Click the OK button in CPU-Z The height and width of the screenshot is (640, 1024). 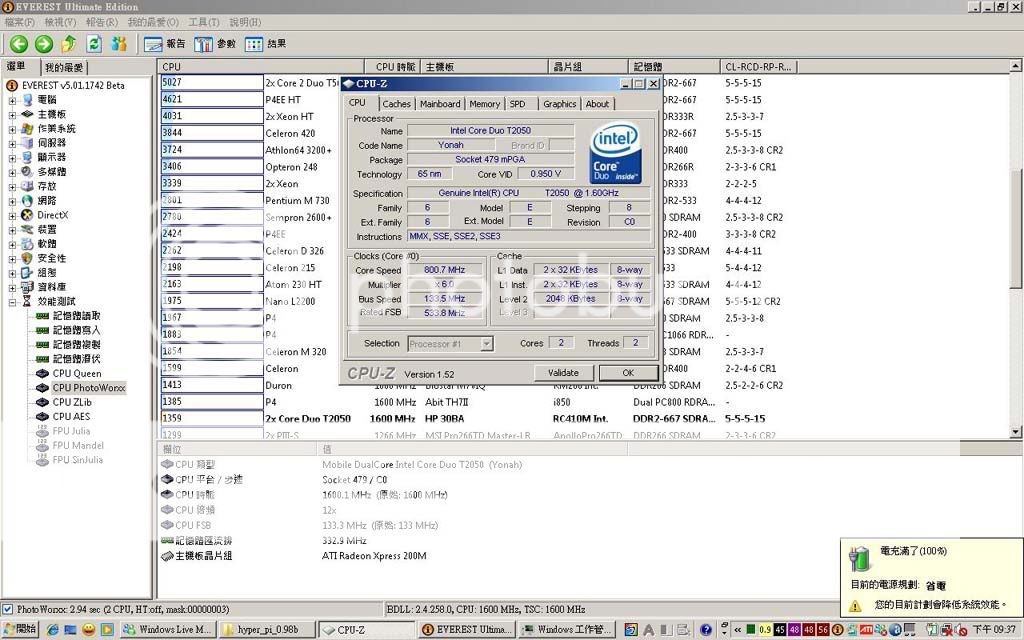click(628, 373)
